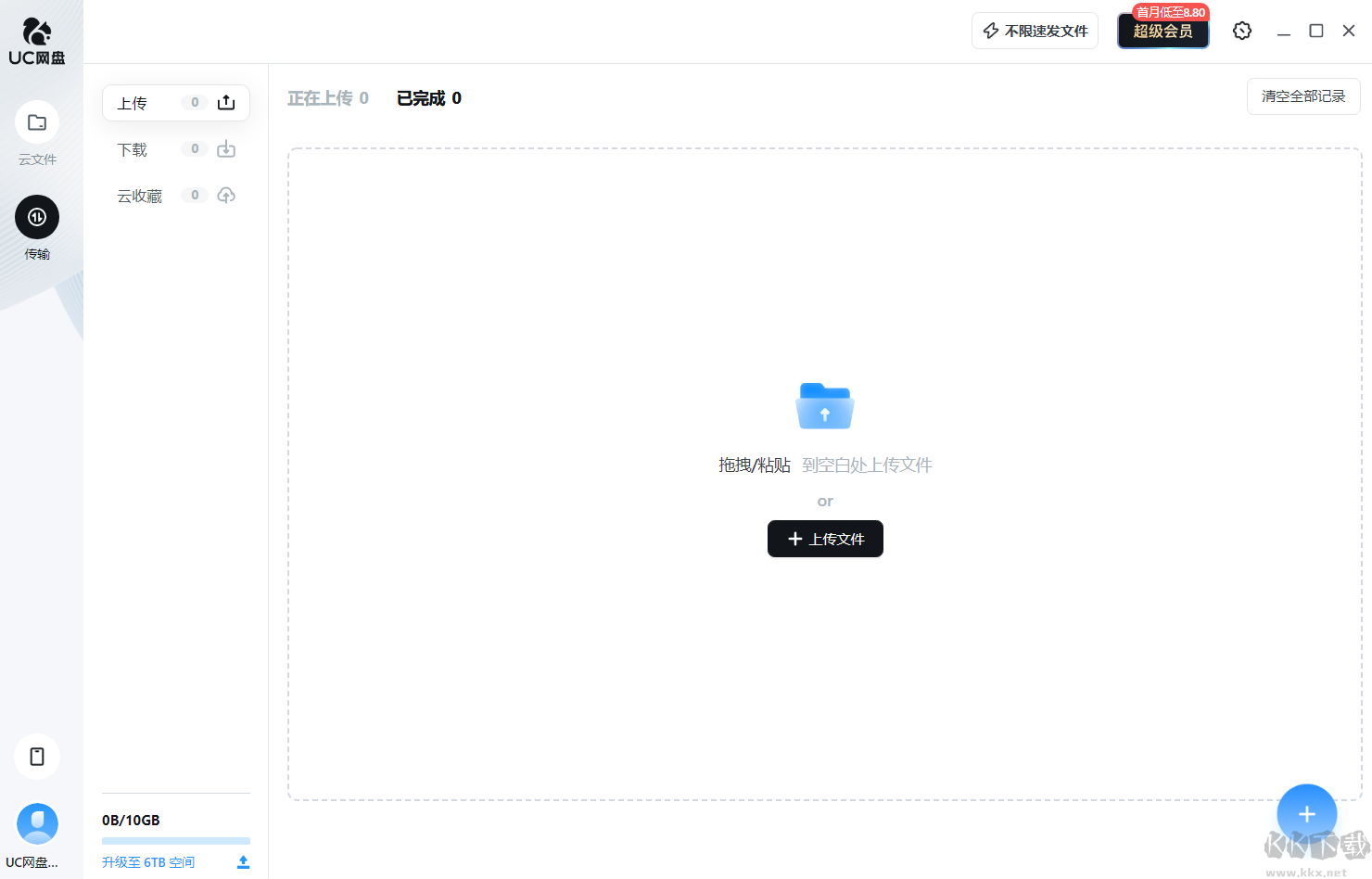Click the 0B/10GB storage progress bar
Viewport: 1372px width, 879px height.
175,840
